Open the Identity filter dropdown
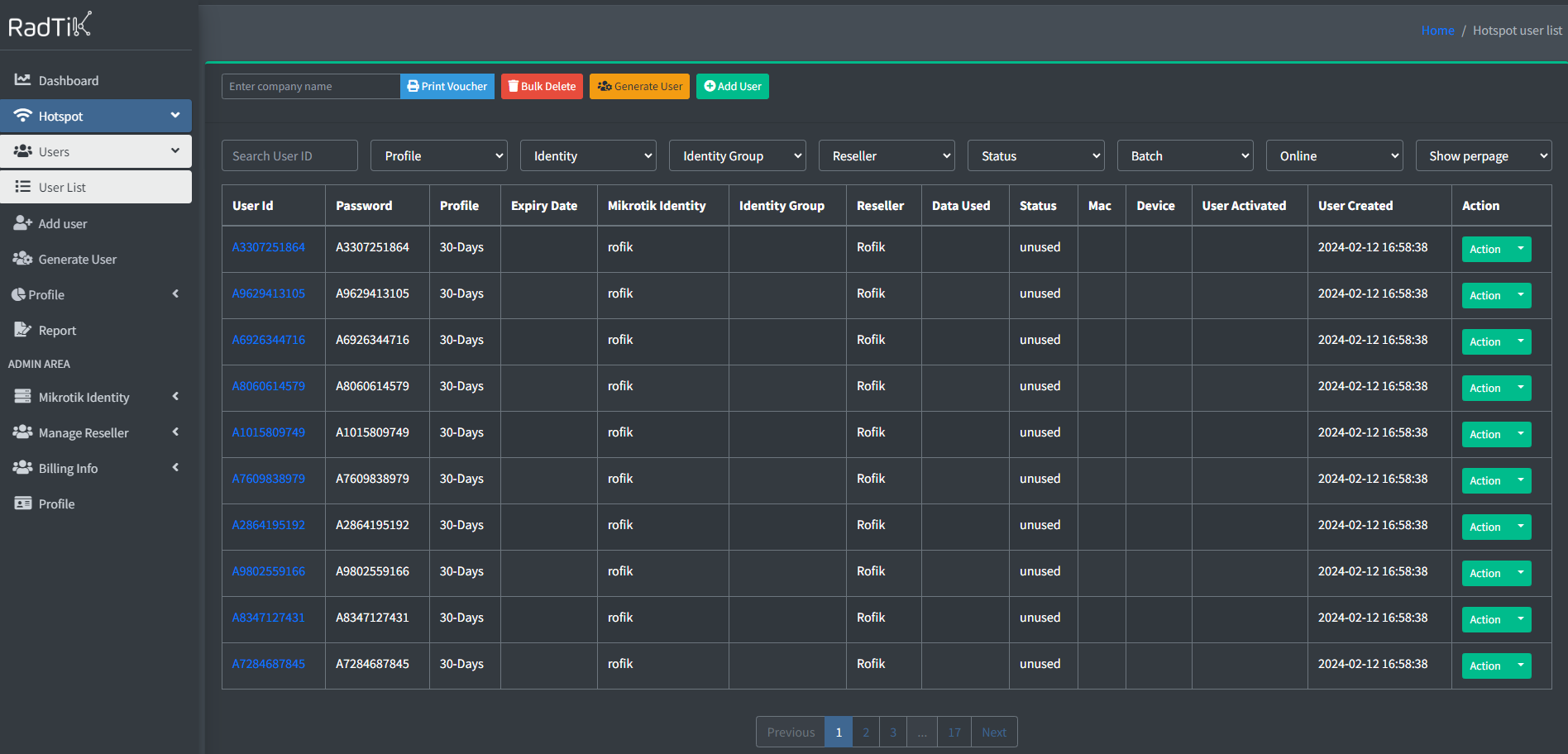 click(588, 155)
